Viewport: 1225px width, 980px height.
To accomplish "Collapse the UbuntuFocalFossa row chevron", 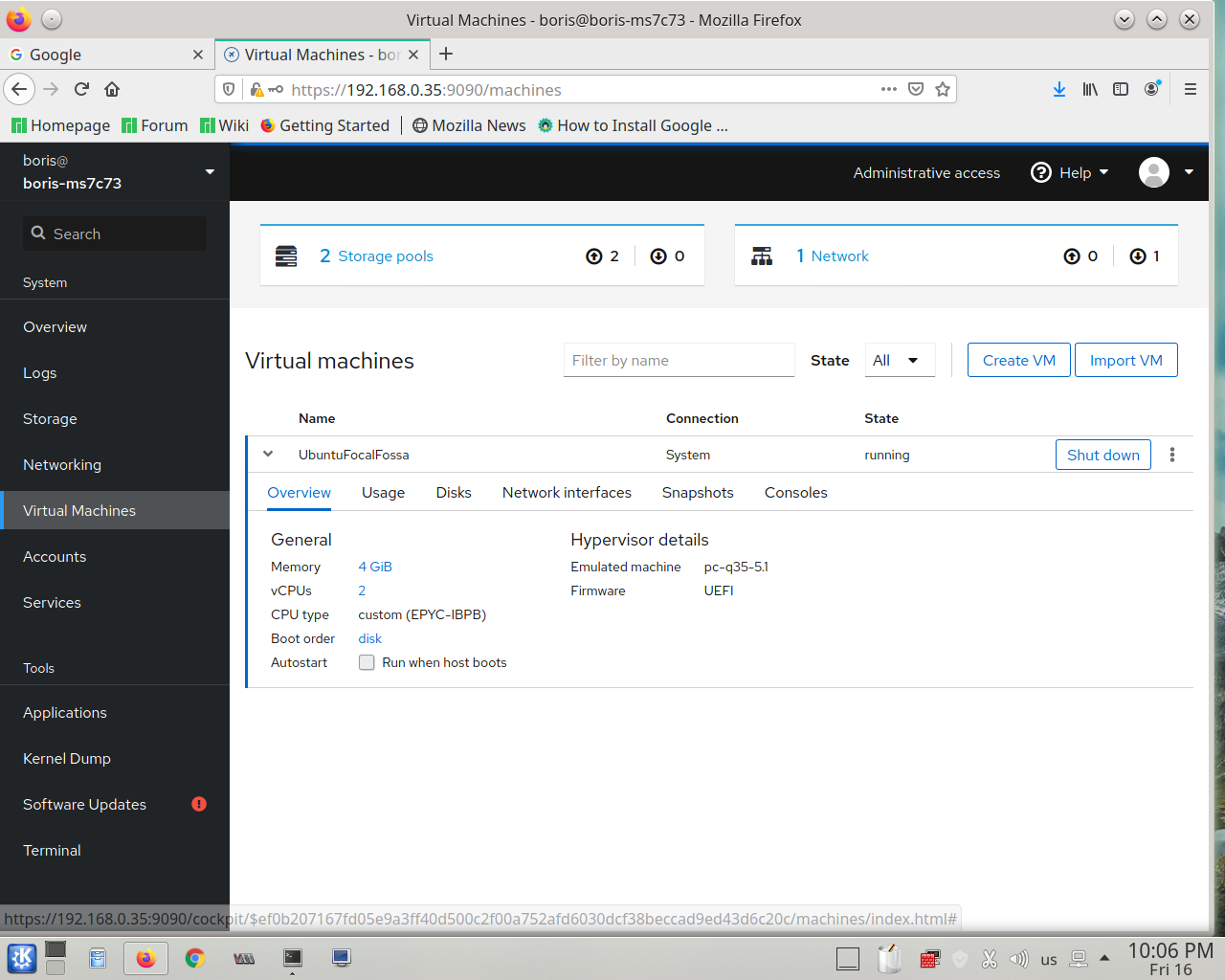I will pyautogui.click(x=268, y=454).
